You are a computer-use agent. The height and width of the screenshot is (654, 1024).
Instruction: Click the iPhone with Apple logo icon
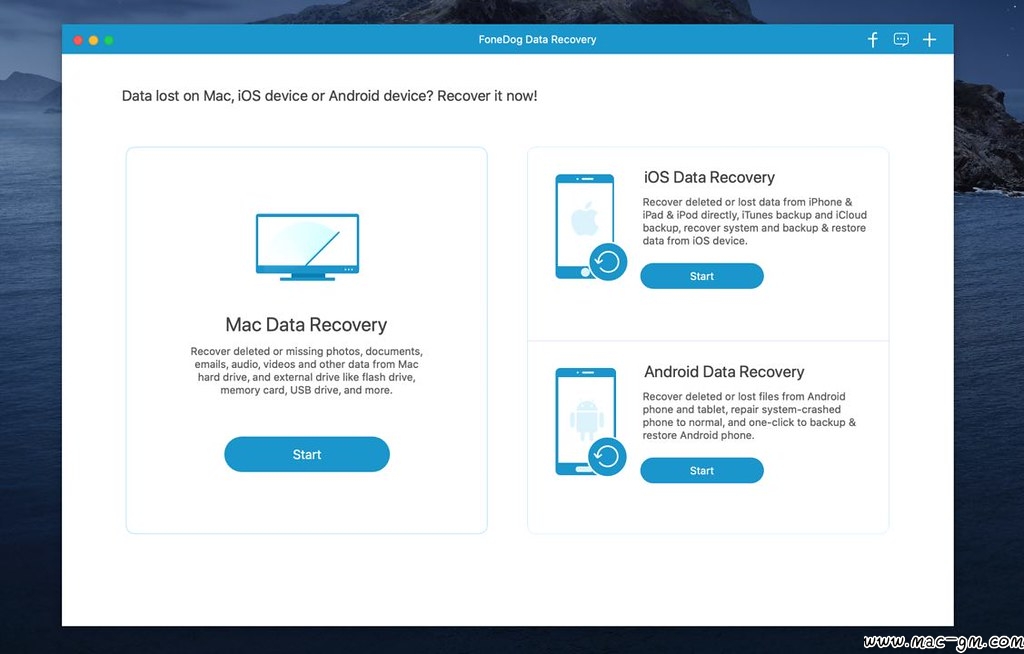click(x=590, y=227)
